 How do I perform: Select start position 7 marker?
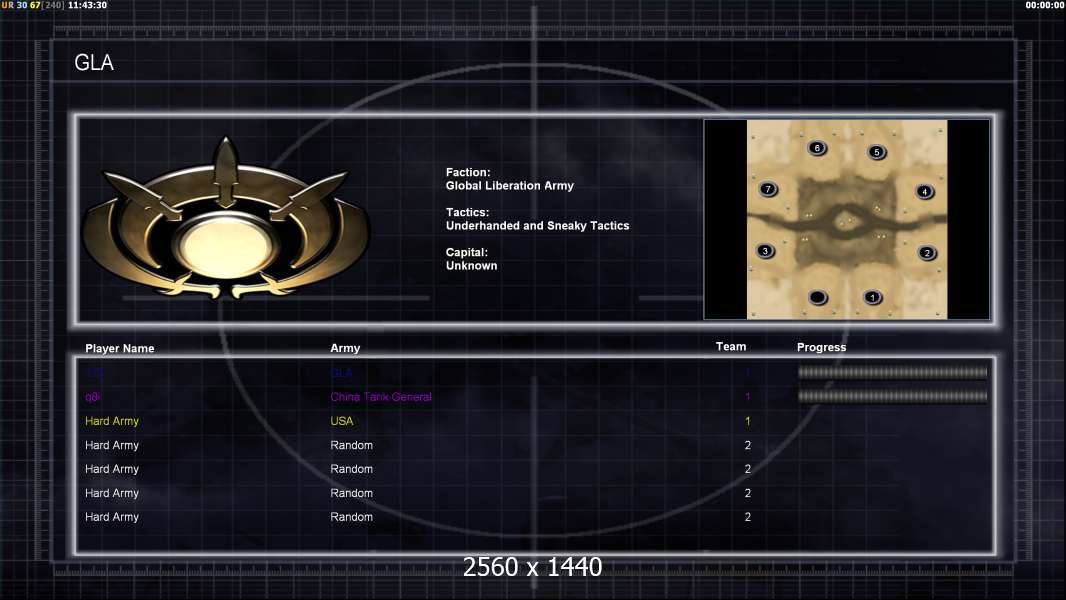click(768, 189)
